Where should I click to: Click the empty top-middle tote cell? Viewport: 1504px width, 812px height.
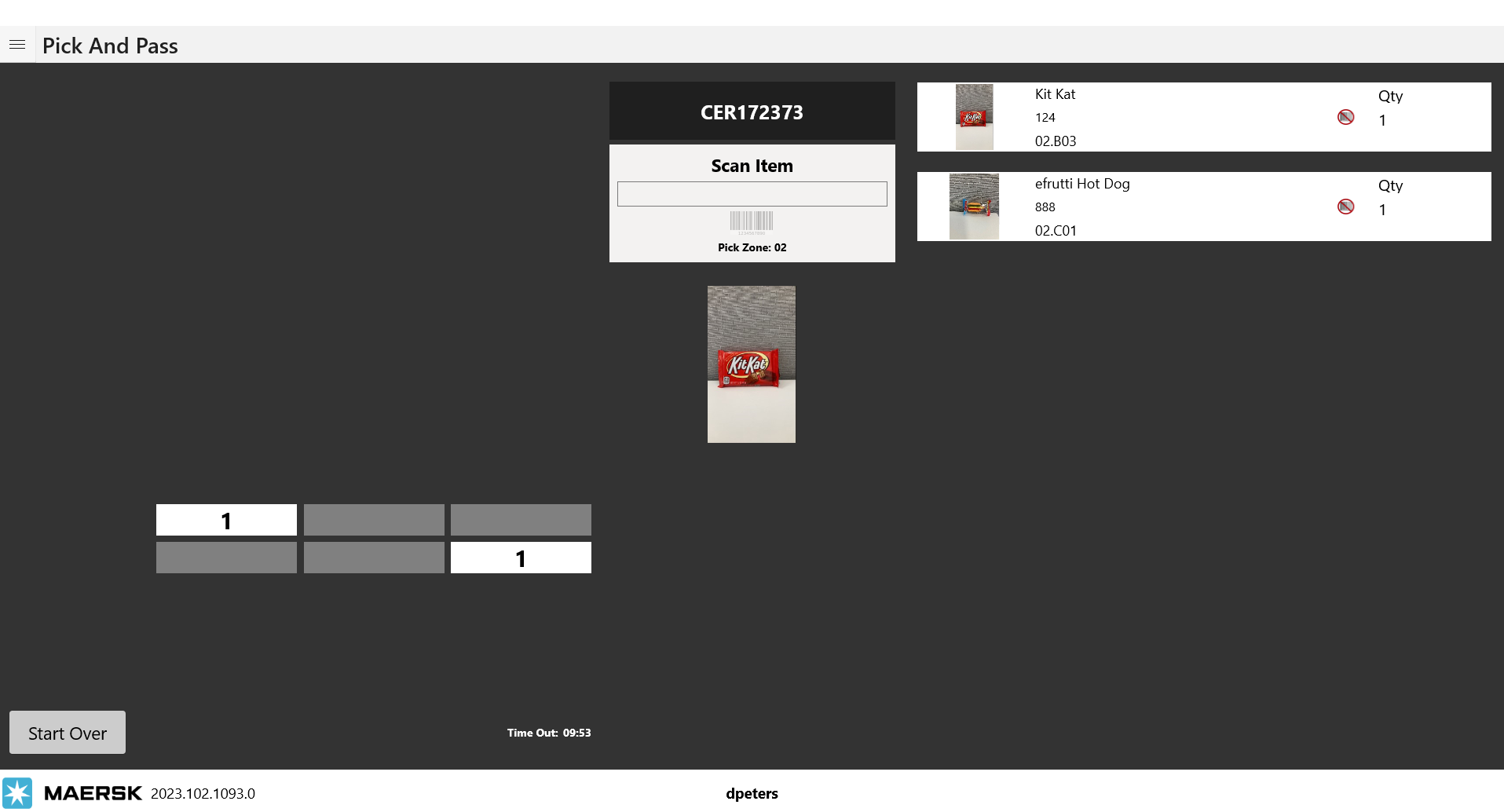(x=374, y=520)
